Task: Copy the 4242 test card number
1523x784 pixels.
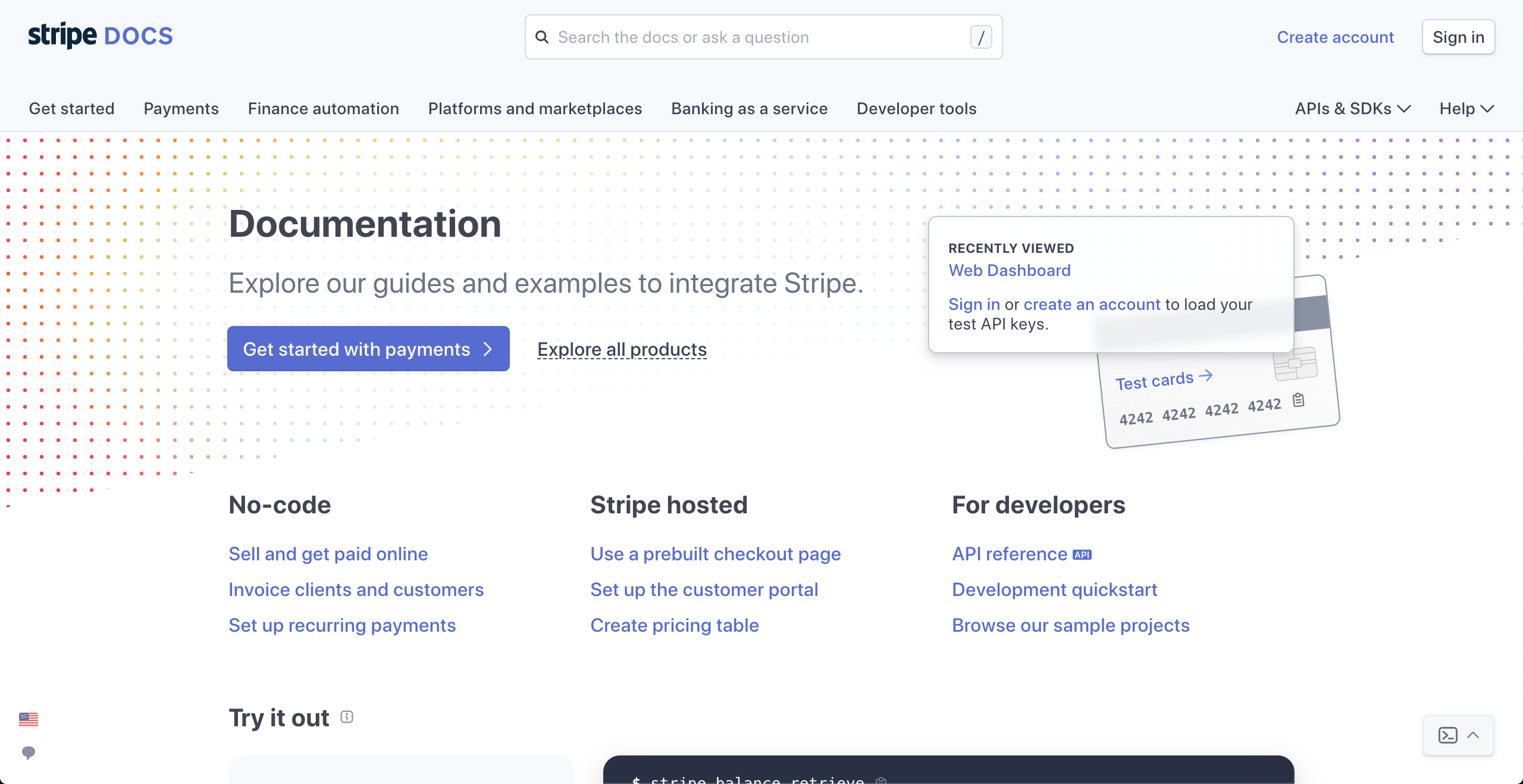Action: [1299, 400]
